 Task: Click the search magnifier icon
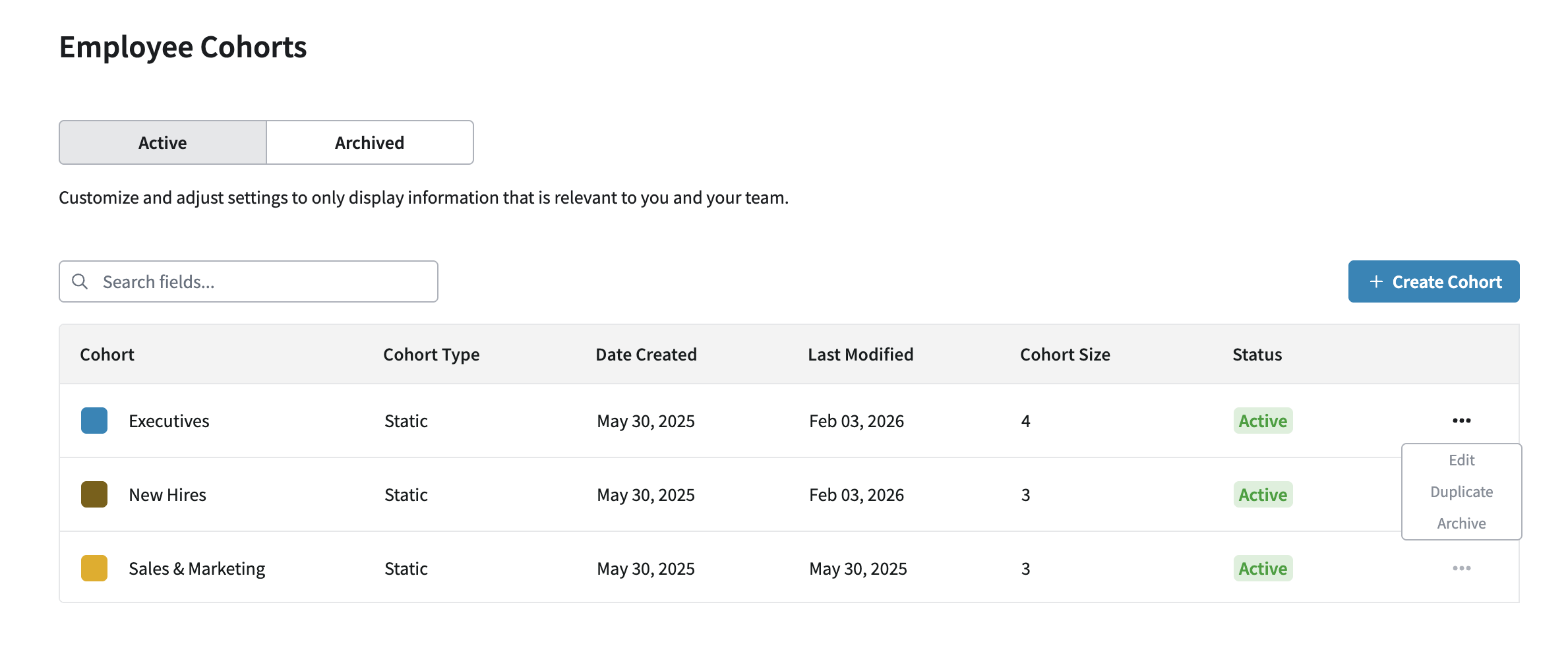(80, 281)
